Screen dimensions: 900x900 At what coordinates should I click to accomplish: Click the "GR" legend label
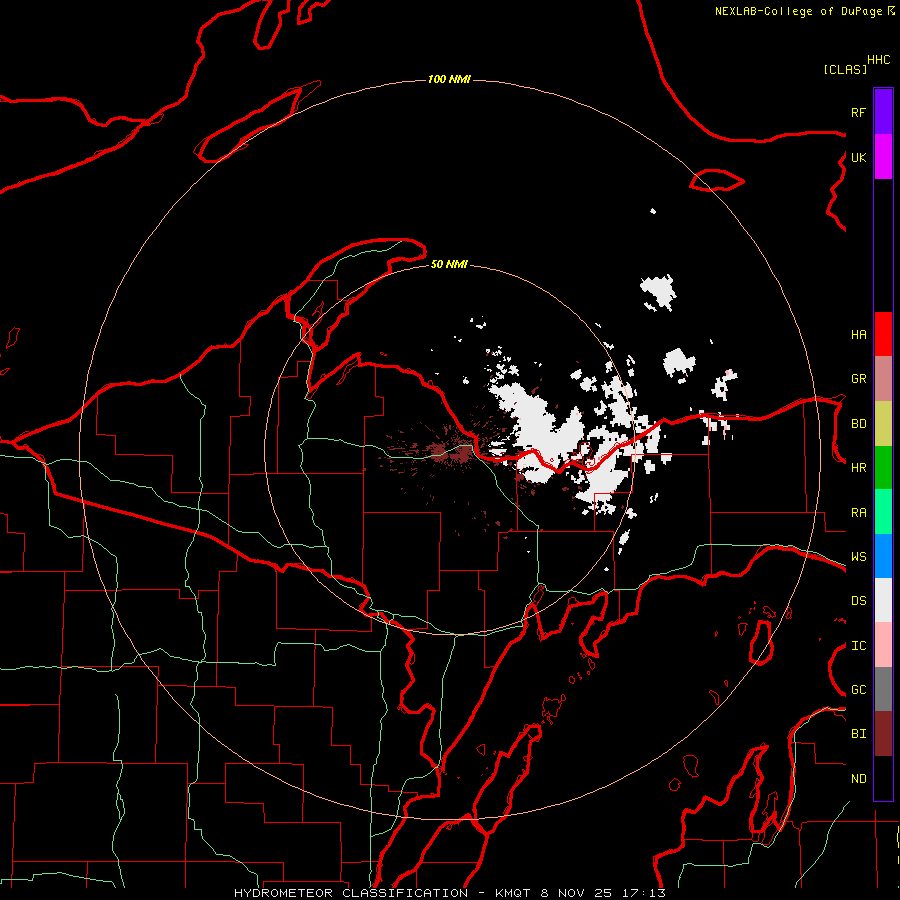coord(858,379)
